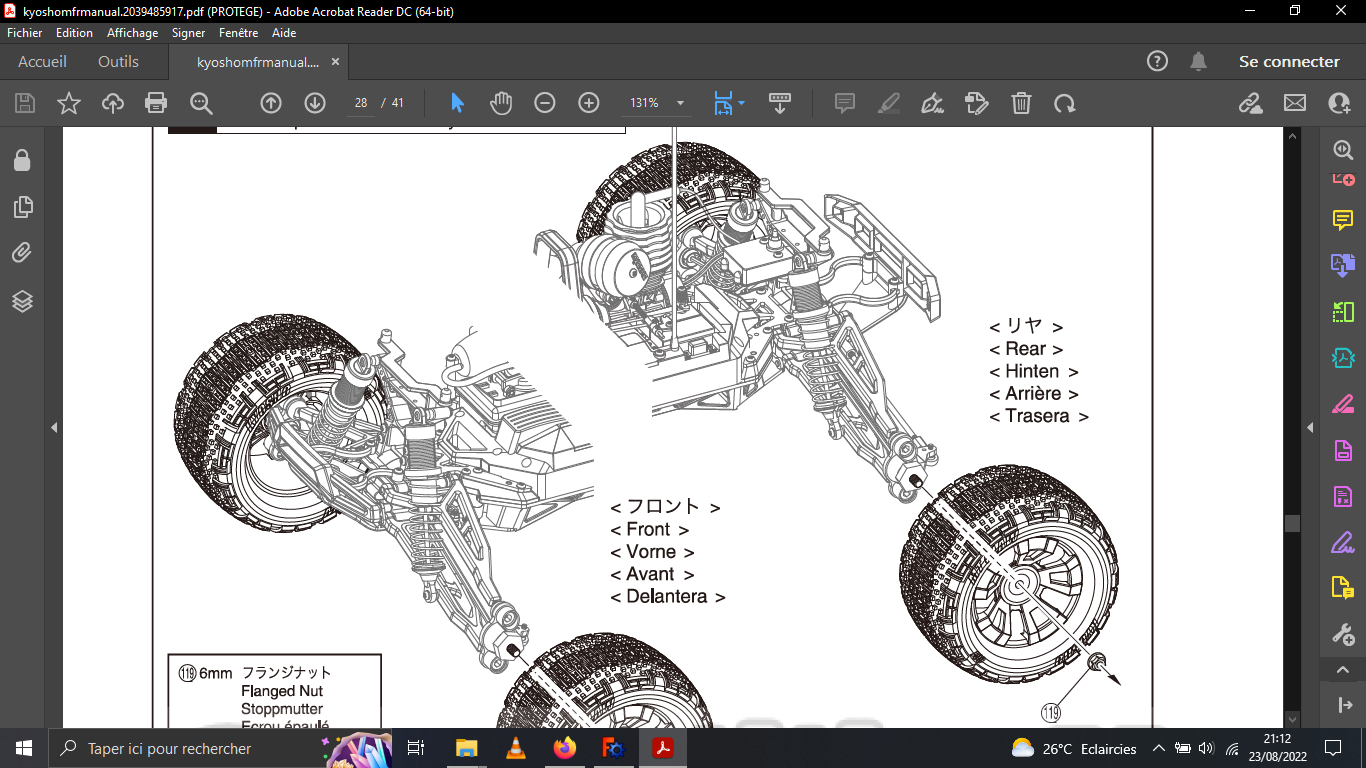The height and width of the screenshot is (768, 1366).
Task: Close the kyoshomfrmanual document tab
Action: (336, 62)
